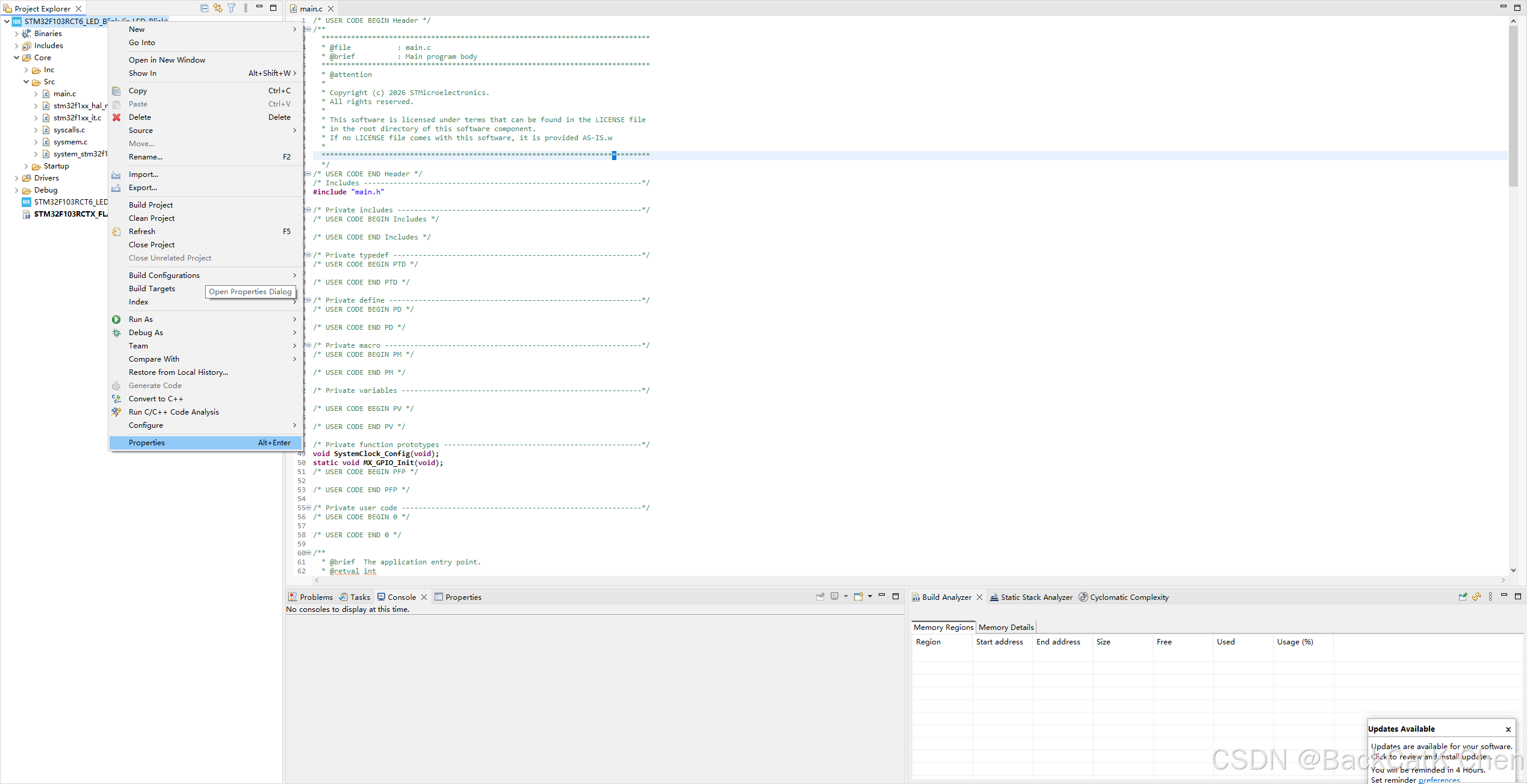The height and width of the screenshot is (784, 1527).
Task: Click the update reminder preferences link
Action: [x=1439, y=780]
